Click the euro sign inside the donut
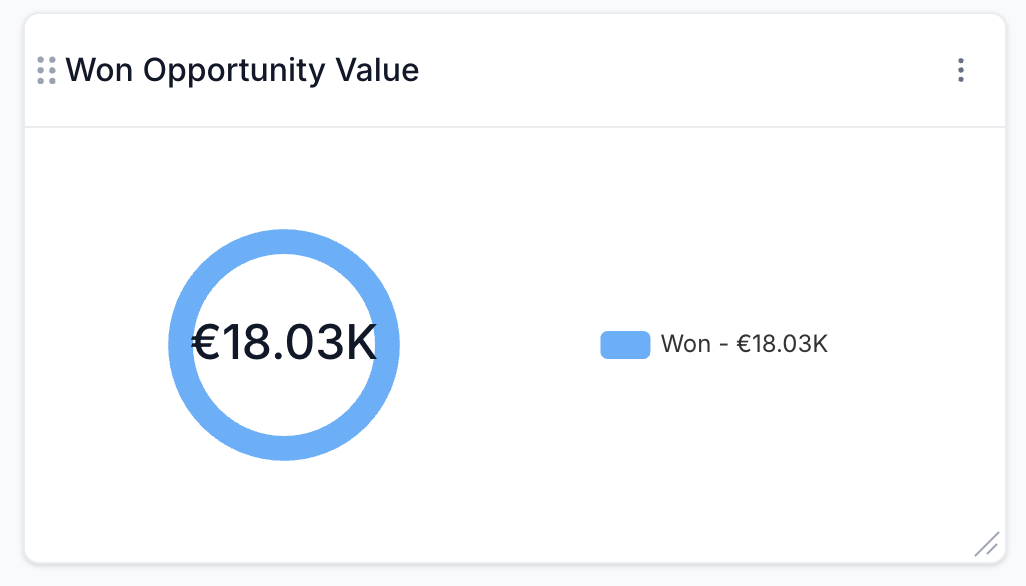Image resolution: width=1026 pixels, height=586 pixels. [205, 342]
